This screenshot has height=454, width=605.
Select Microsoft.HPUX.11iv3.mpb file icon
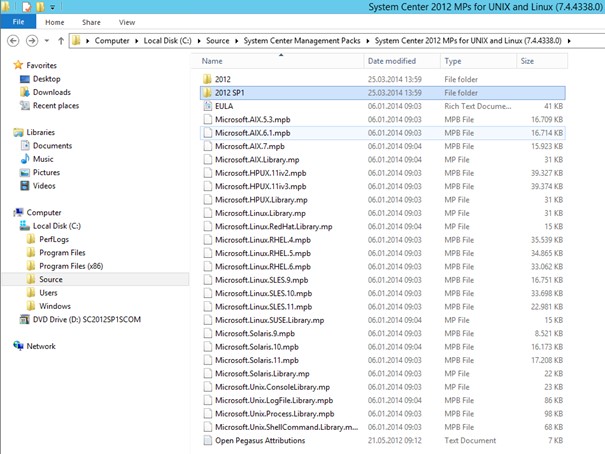point(208,186)
